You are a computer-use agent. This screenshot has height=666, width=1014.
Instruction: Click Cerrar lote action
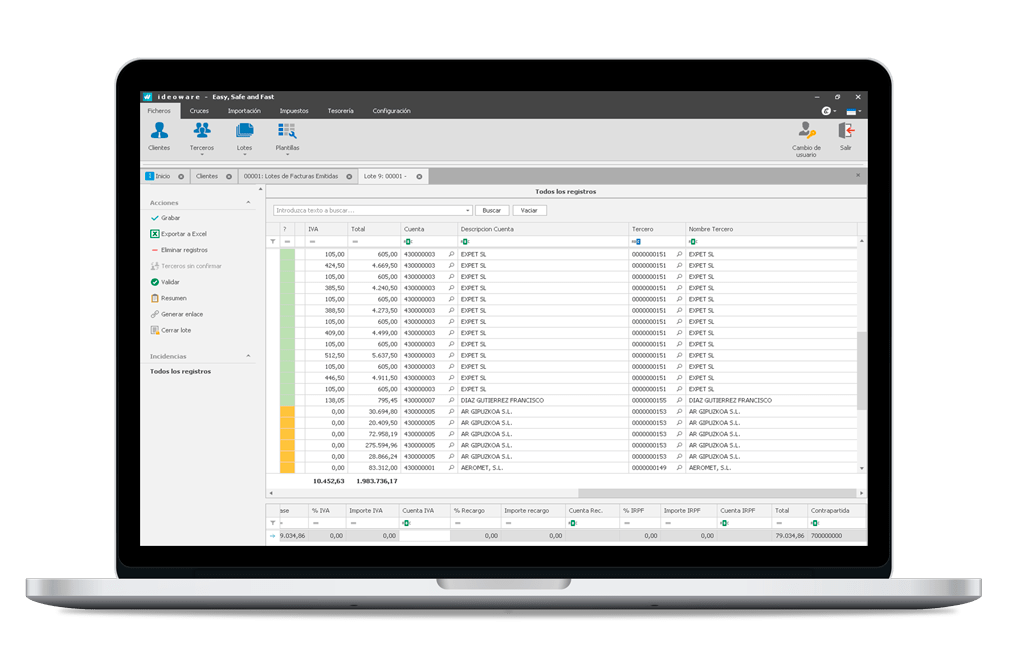pos(176,330)
